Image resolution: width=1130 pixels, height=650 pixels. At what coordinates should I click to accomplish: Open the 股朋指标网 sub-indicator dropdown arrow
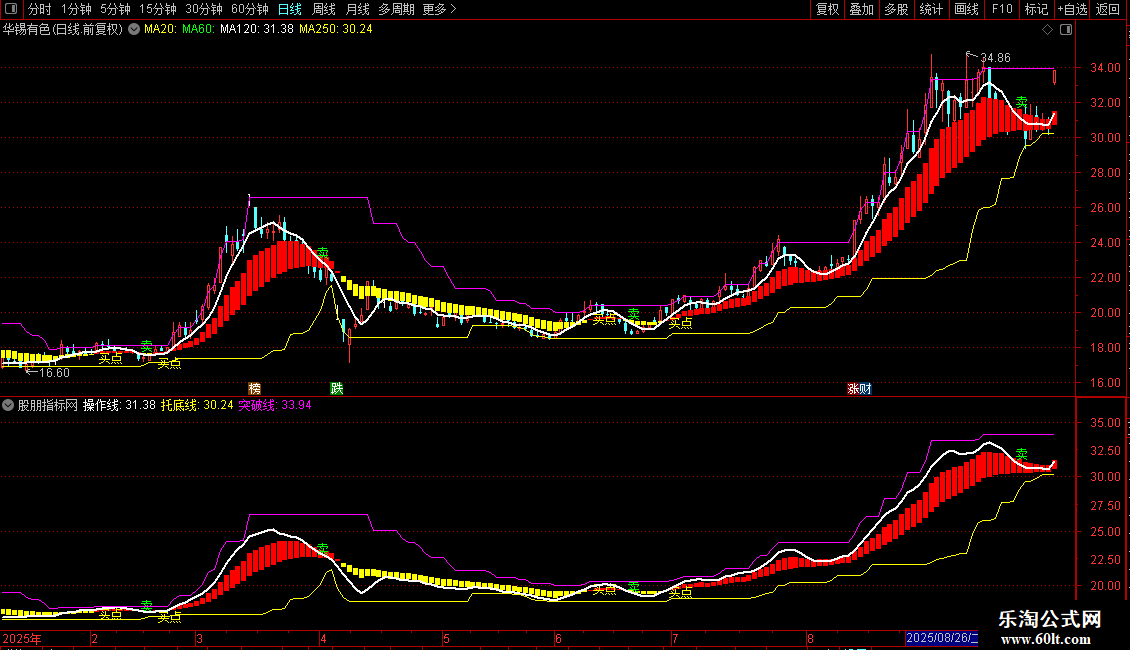[8, 405]
